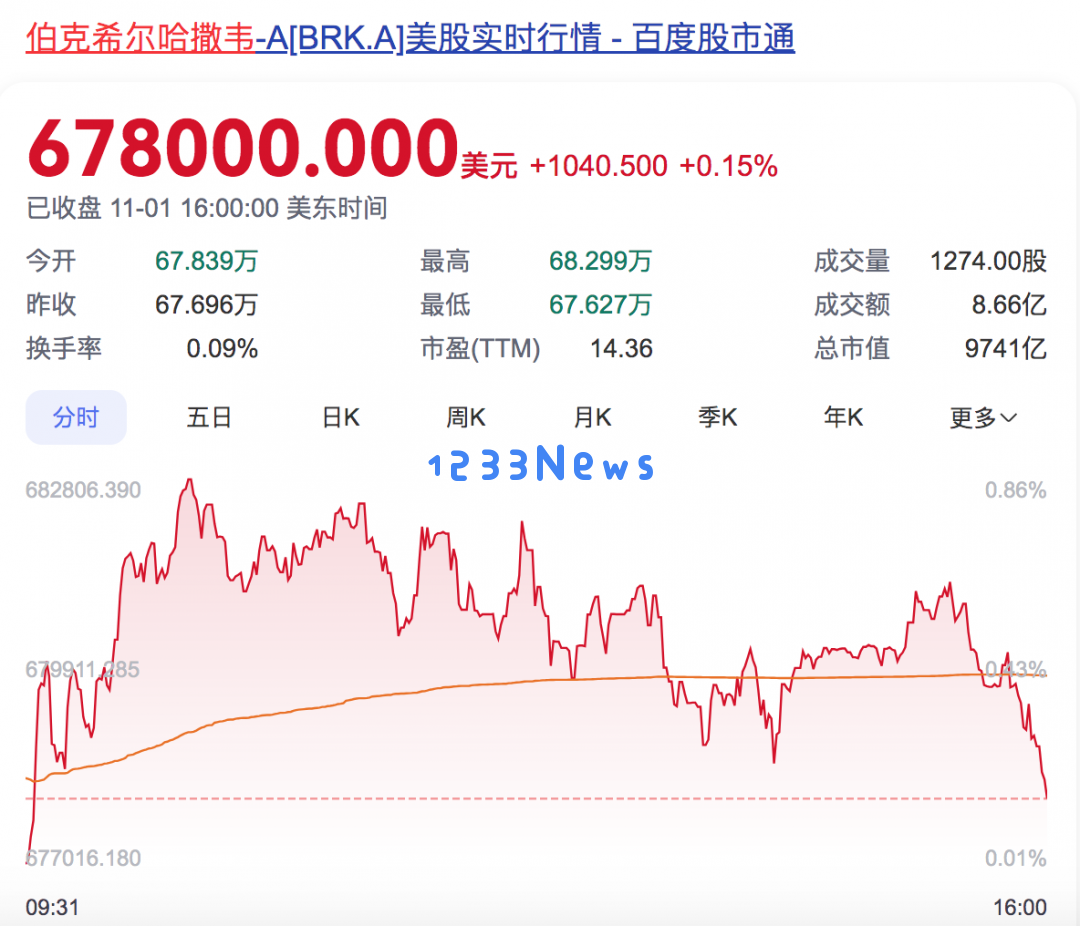The width and height of the screenshot is (1080, 926).
Task: Open the 月K chart tab
Action: 592,418
